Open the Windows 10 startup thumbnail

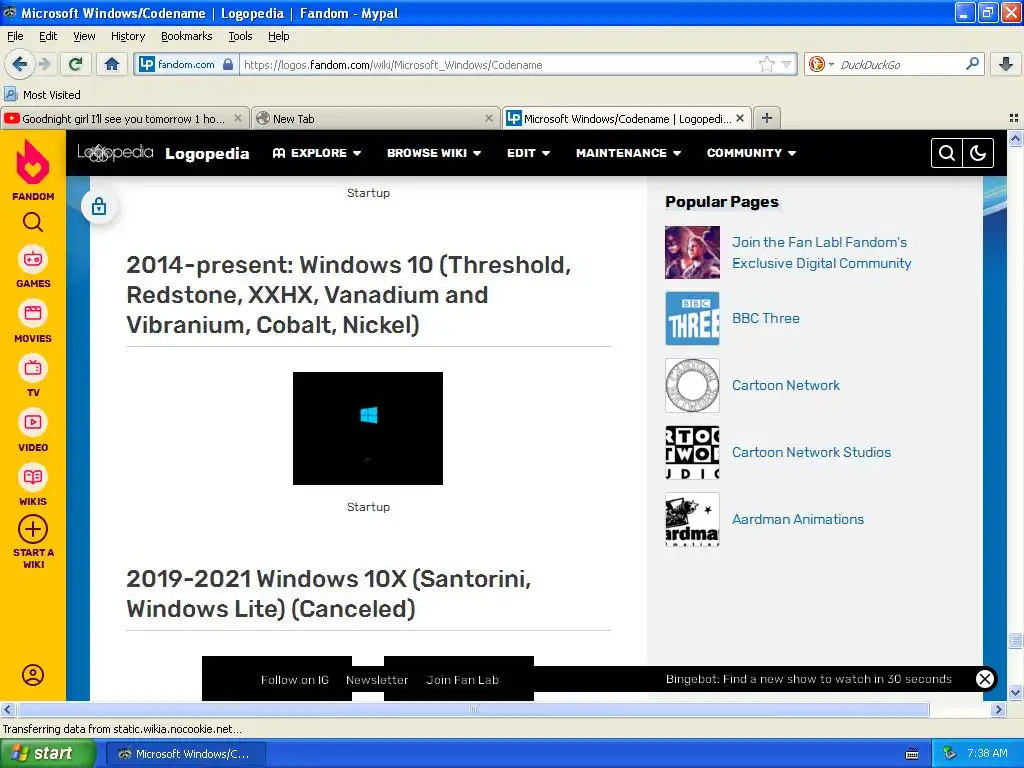(x=368, y=428)
